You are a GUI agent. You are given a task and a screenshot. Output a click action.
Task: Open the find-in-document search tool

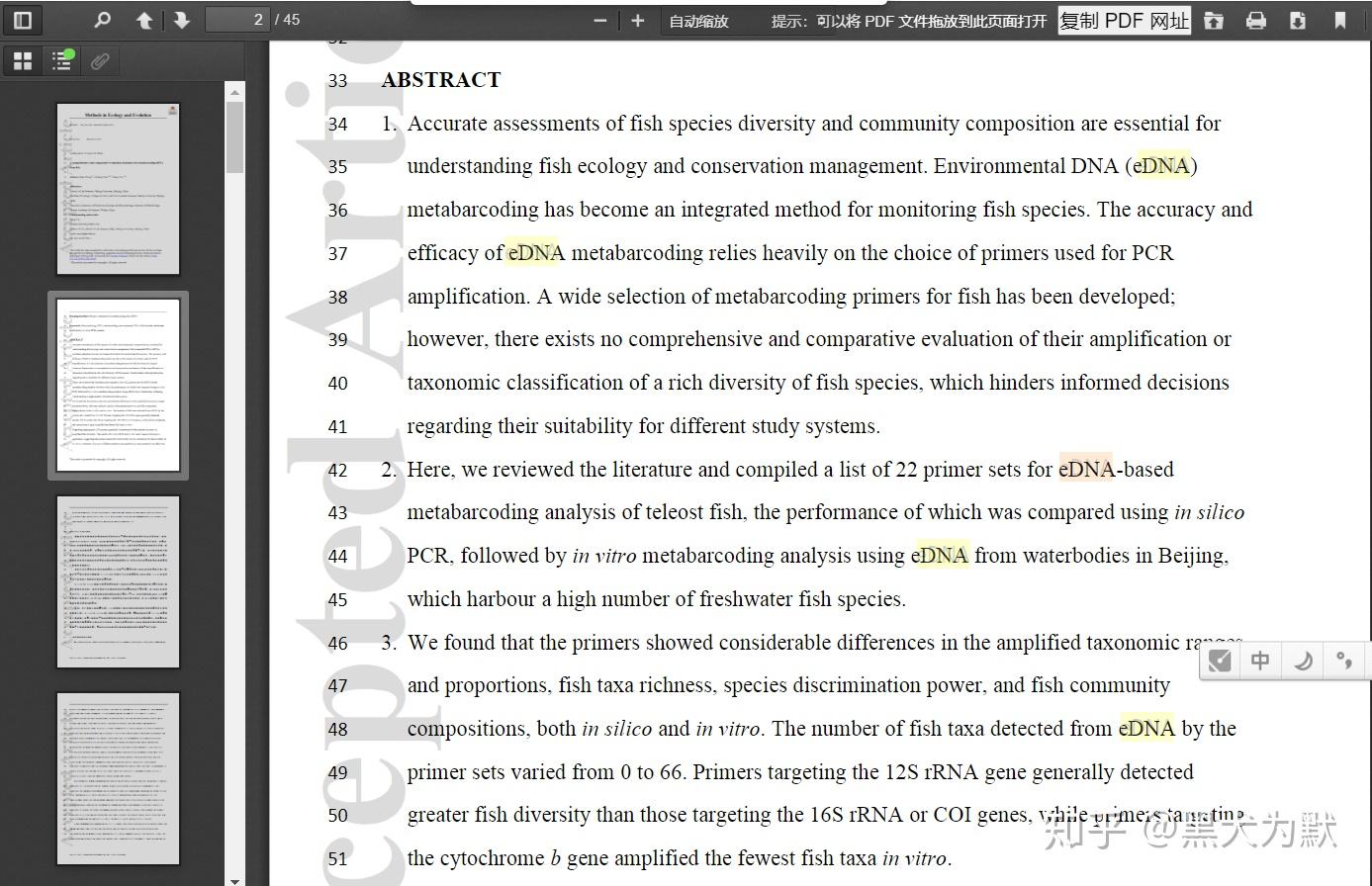click(102, 20)
